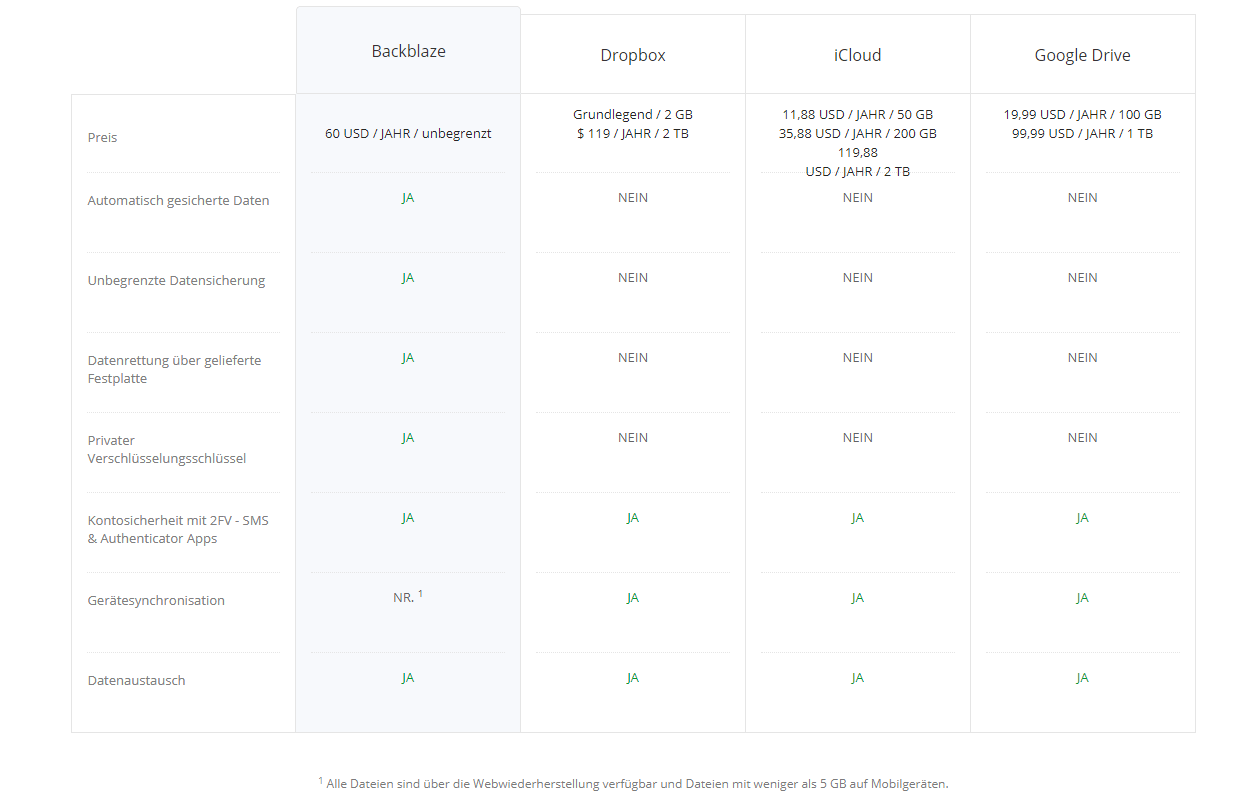Click Google Drive JA for Gerätesynchronisation
1234x812 pixels.
click(1082, 597)
